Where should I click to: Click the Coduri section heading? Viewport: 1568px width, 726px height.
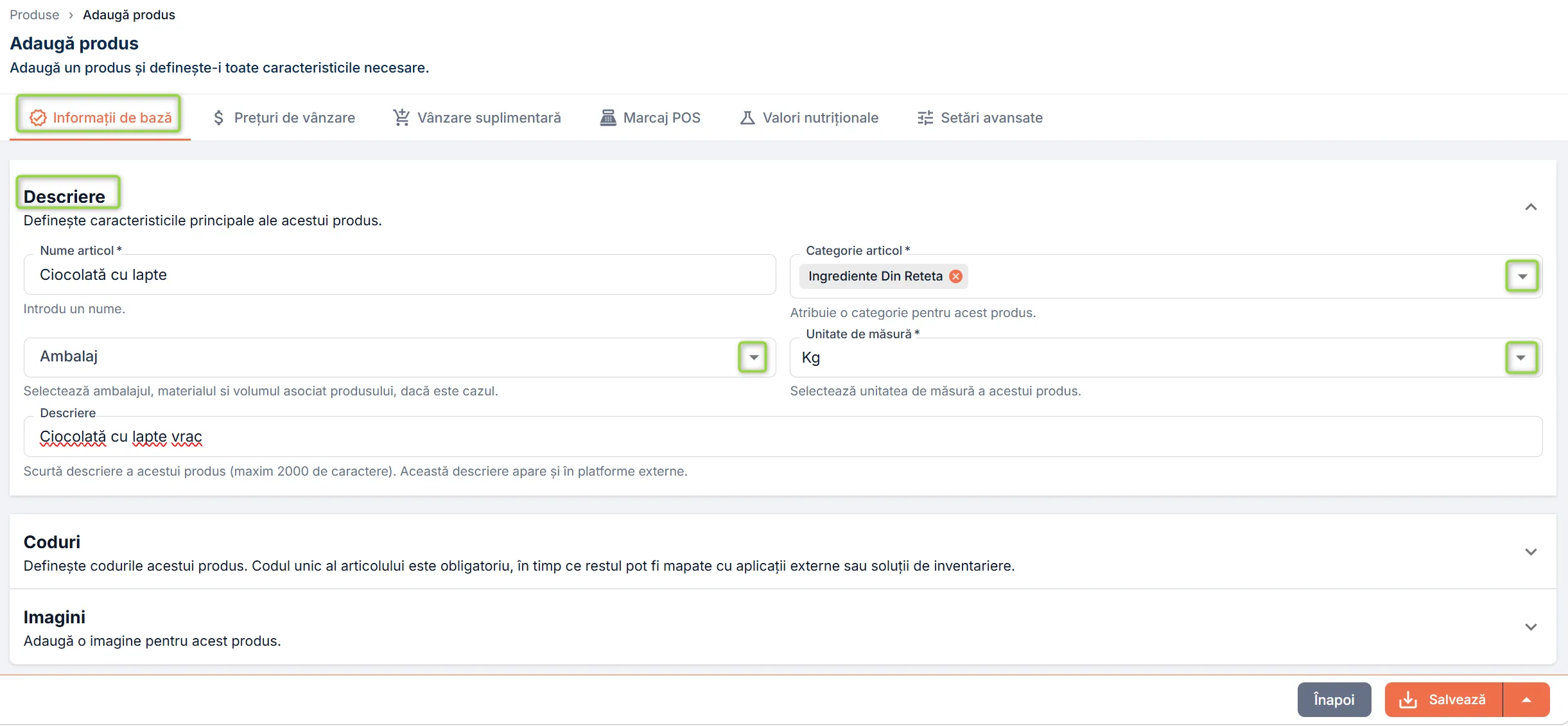pos(52,542)
